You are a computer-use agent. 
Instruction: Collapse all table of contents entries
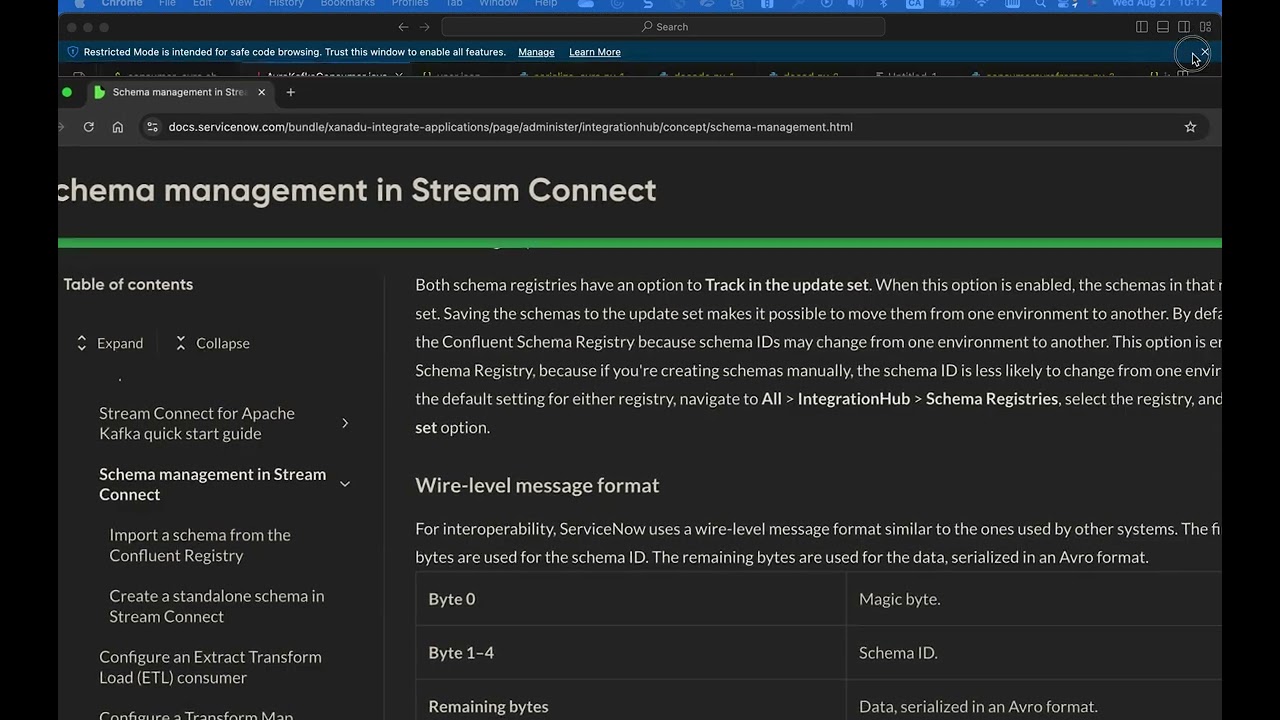[x=212, y=343]
